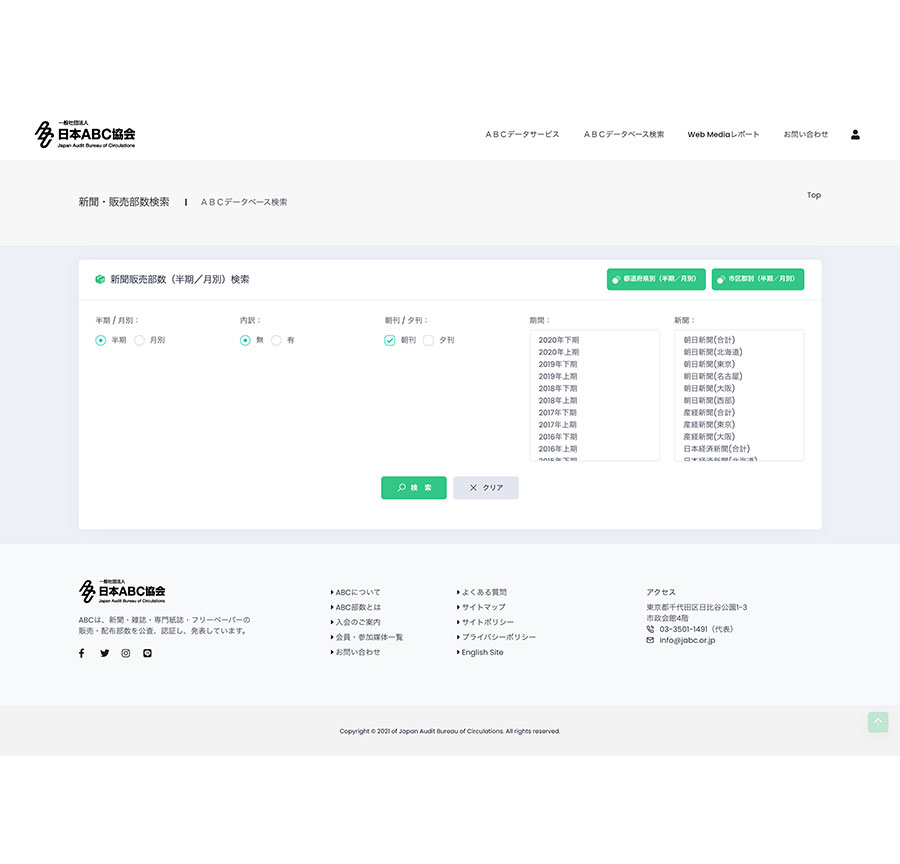Open the English Site footer link

pos(482,652)
